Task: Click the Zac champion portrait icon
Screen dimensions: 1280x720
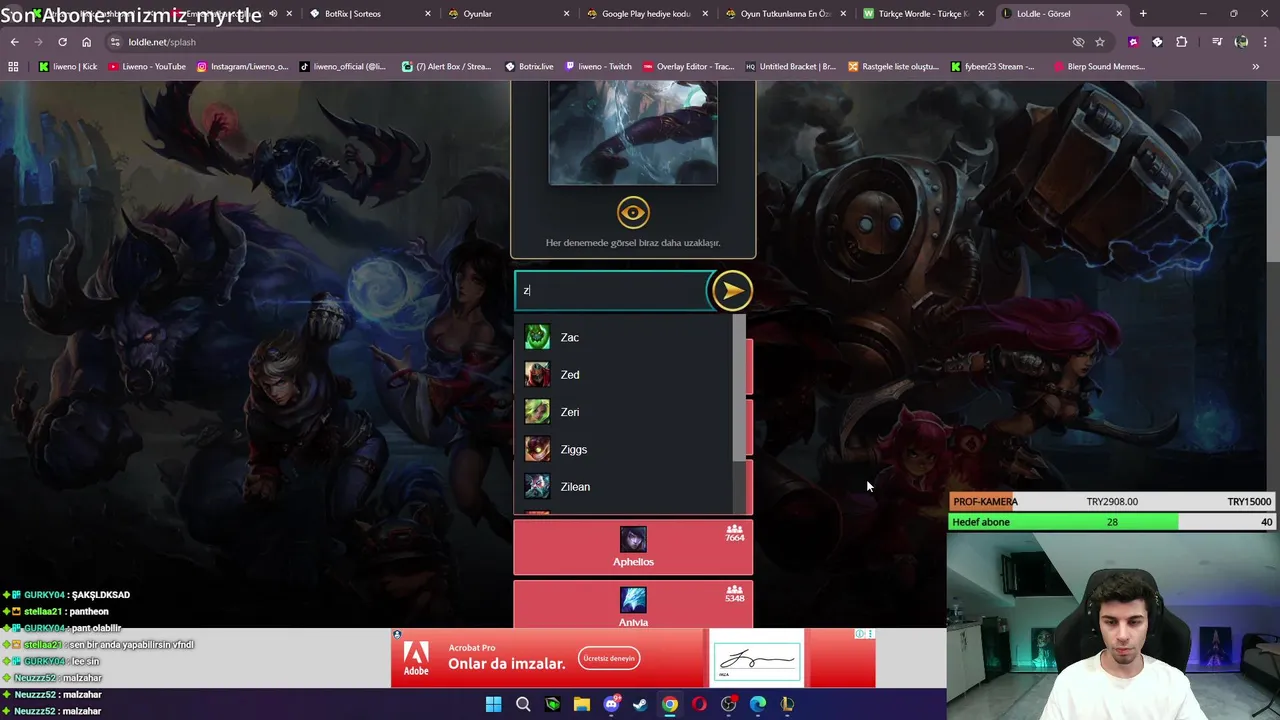Action: tap(537, 337)
